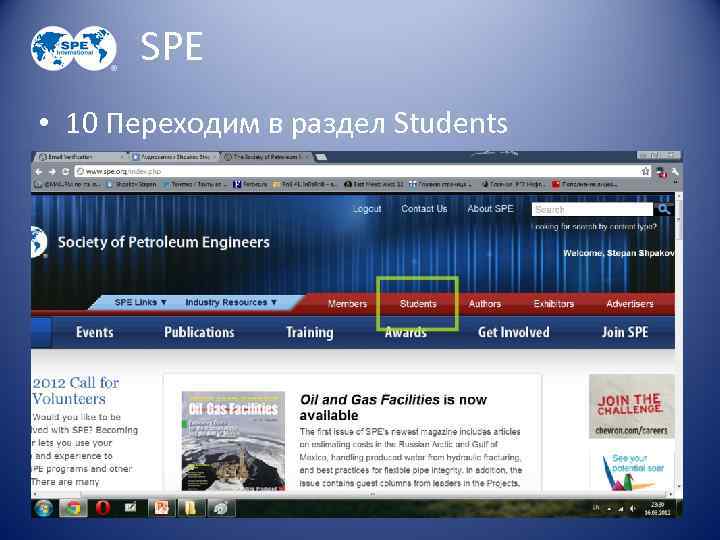Click the About SPE link
The width and height of the screenshot is (720, 540).
[490, 208]
